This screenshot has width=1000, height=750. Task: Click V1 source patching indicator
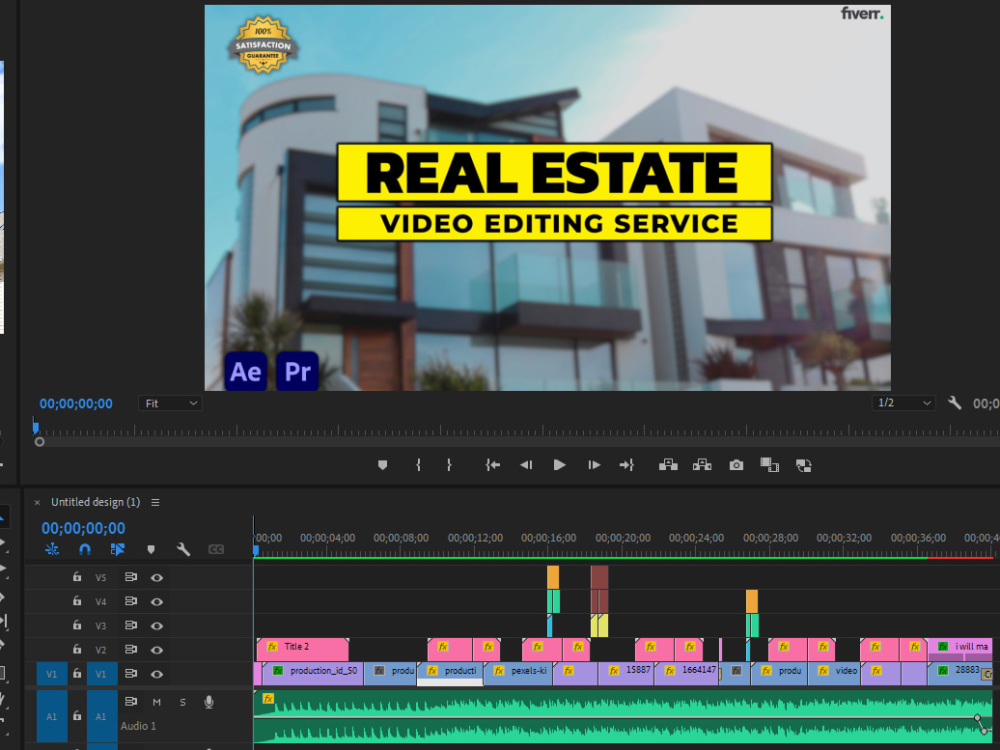click(52, 674)
